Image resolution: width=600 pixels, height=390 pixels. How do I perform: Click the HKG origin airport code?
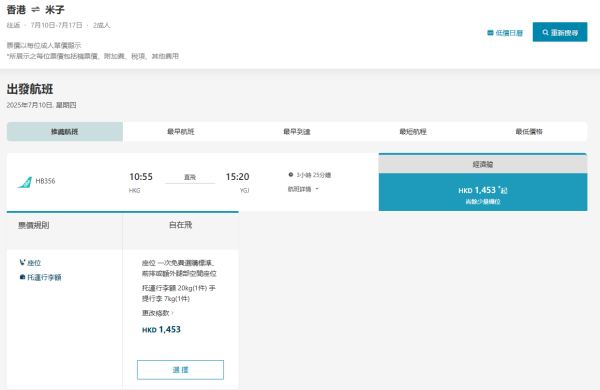tap(134, 190)
